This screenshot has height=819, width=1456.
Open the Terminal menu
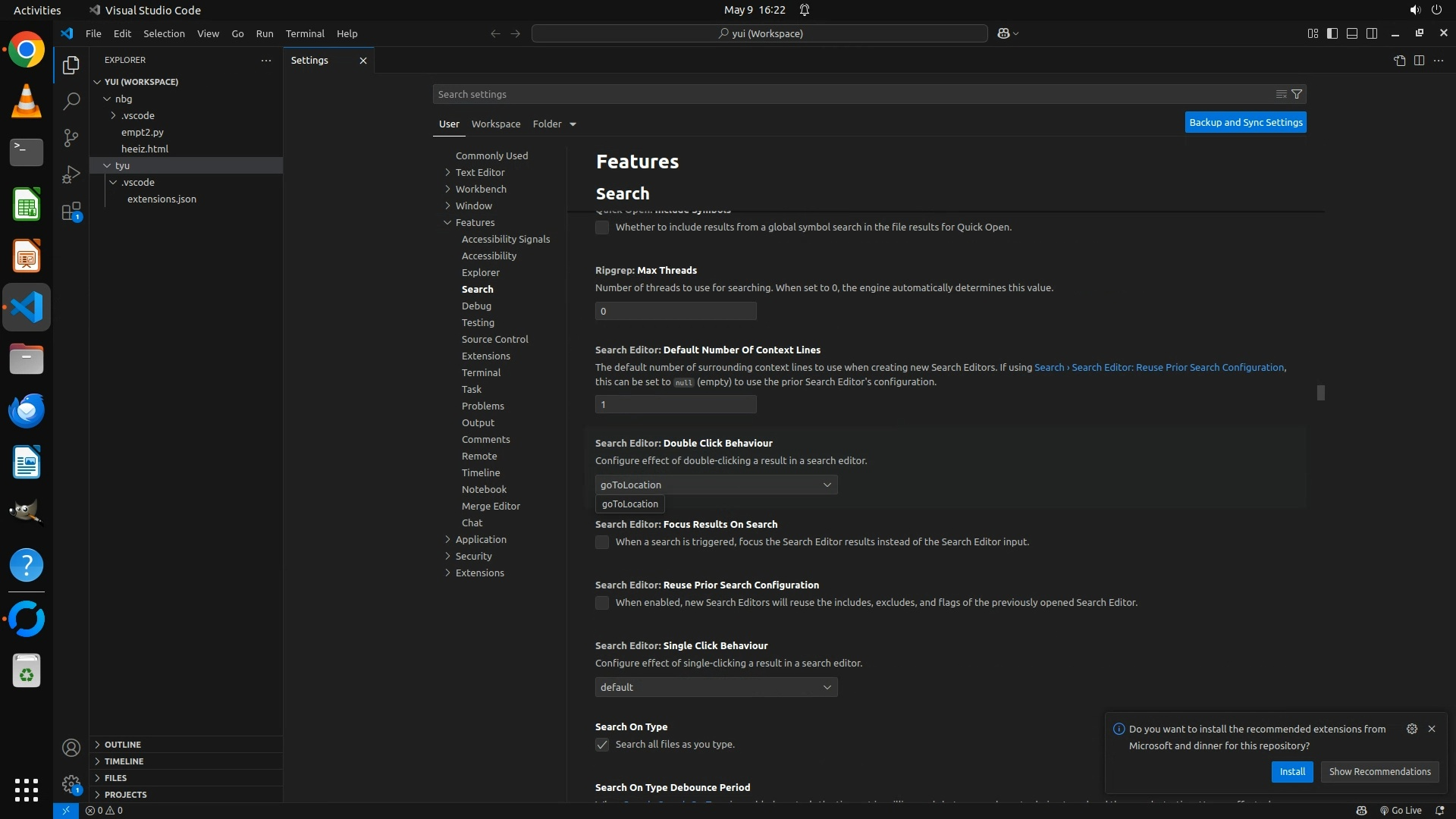click(304, 33)
